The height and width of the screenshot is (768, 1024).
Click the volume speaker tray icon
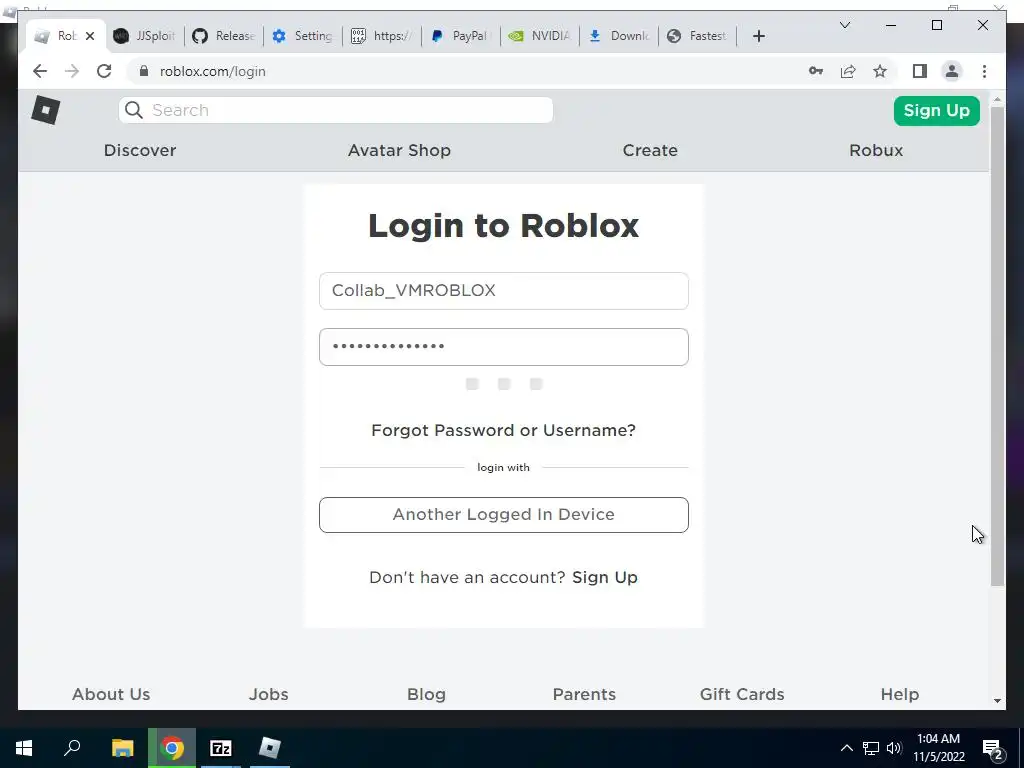(x=894, y=748)
